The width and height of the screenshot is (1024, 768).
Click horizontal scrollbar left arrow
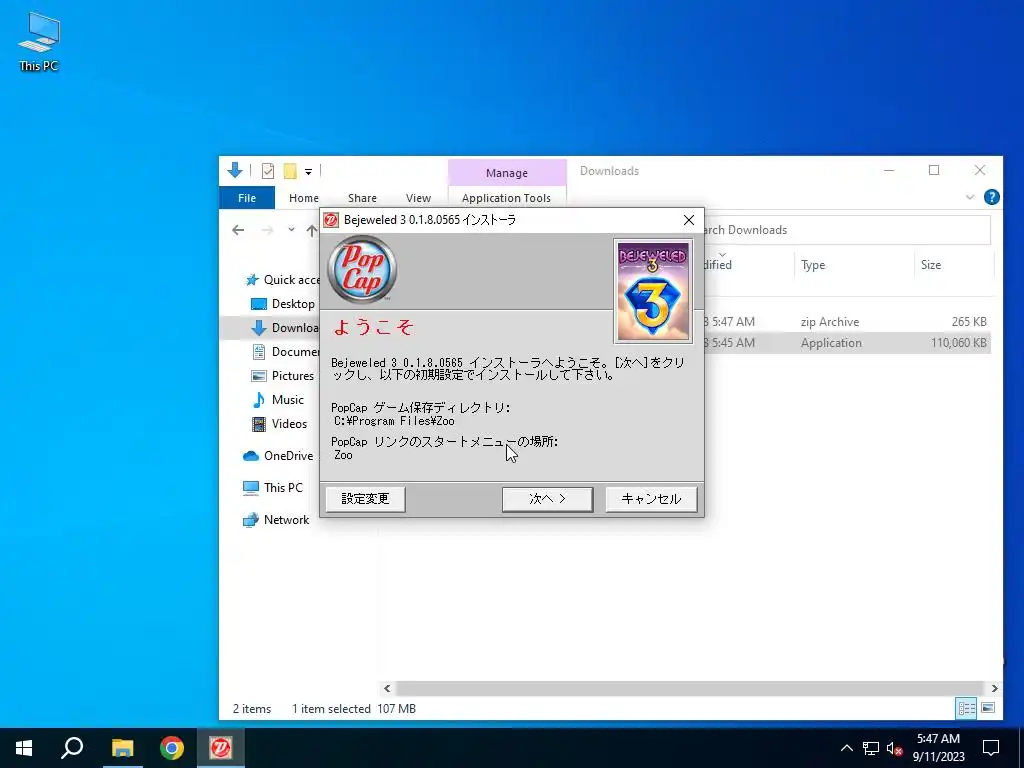(387, 688)
